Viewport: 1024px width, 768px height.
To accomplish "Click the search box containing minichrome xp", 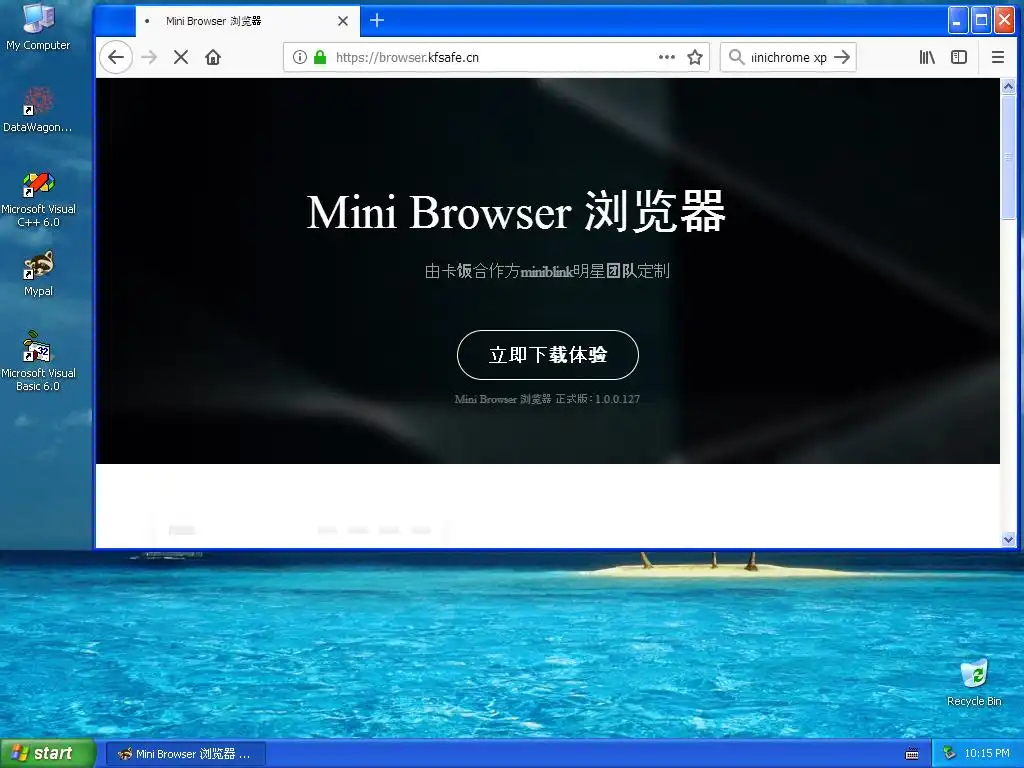I will point(788,57).
